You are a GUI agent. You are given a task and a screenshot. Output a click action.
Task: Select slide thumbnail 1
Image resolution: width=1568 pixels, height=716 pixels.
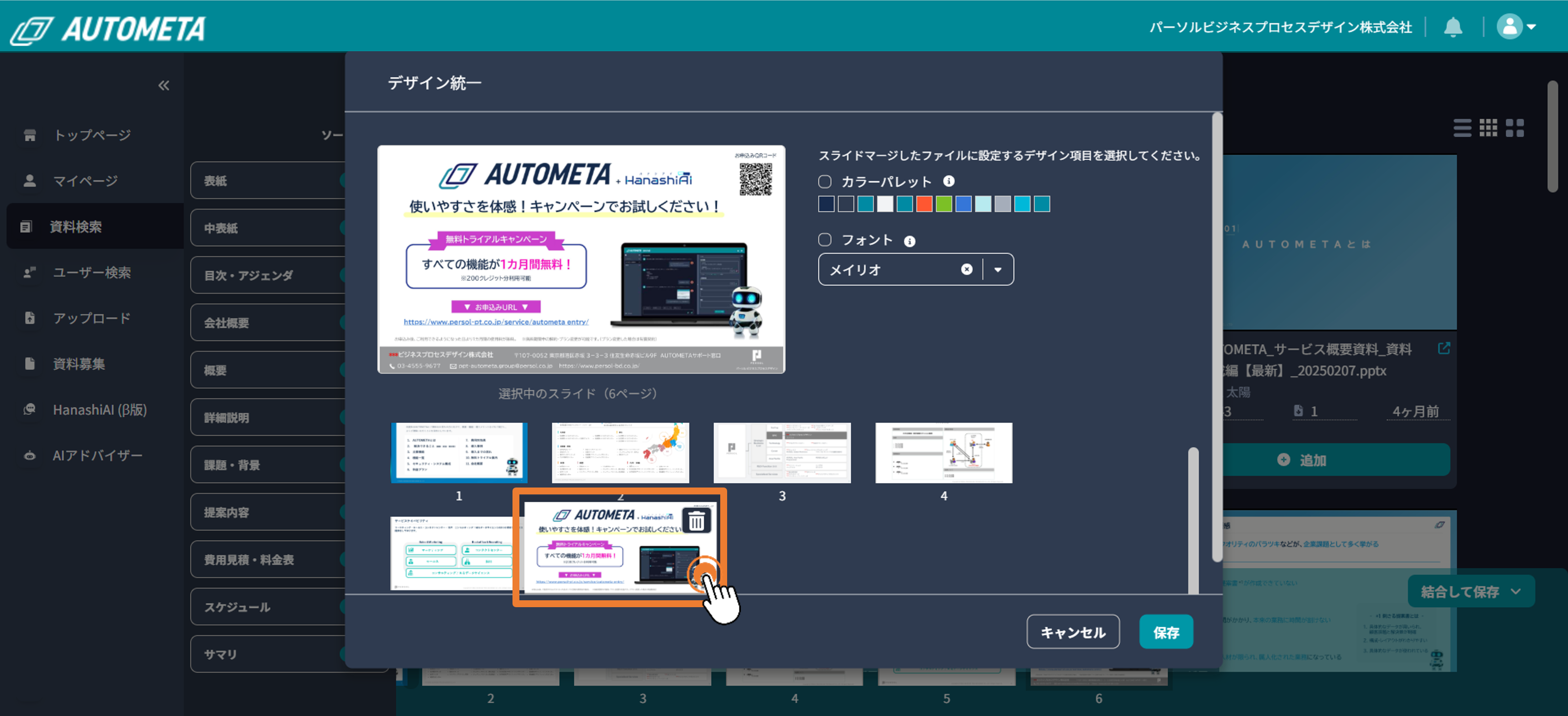[459, 453]
